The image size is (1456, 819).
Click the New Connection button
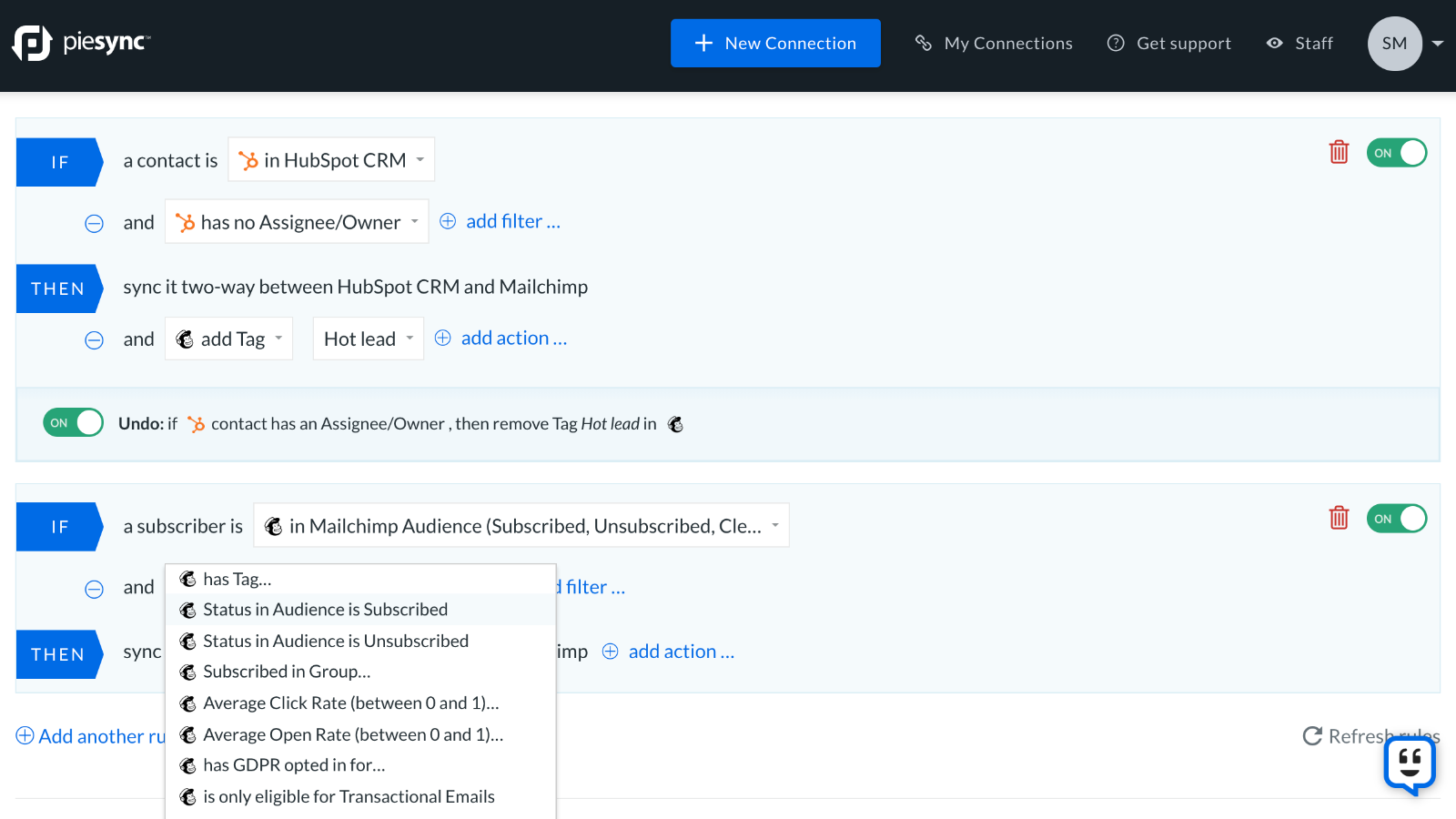[x=775, y=43]
